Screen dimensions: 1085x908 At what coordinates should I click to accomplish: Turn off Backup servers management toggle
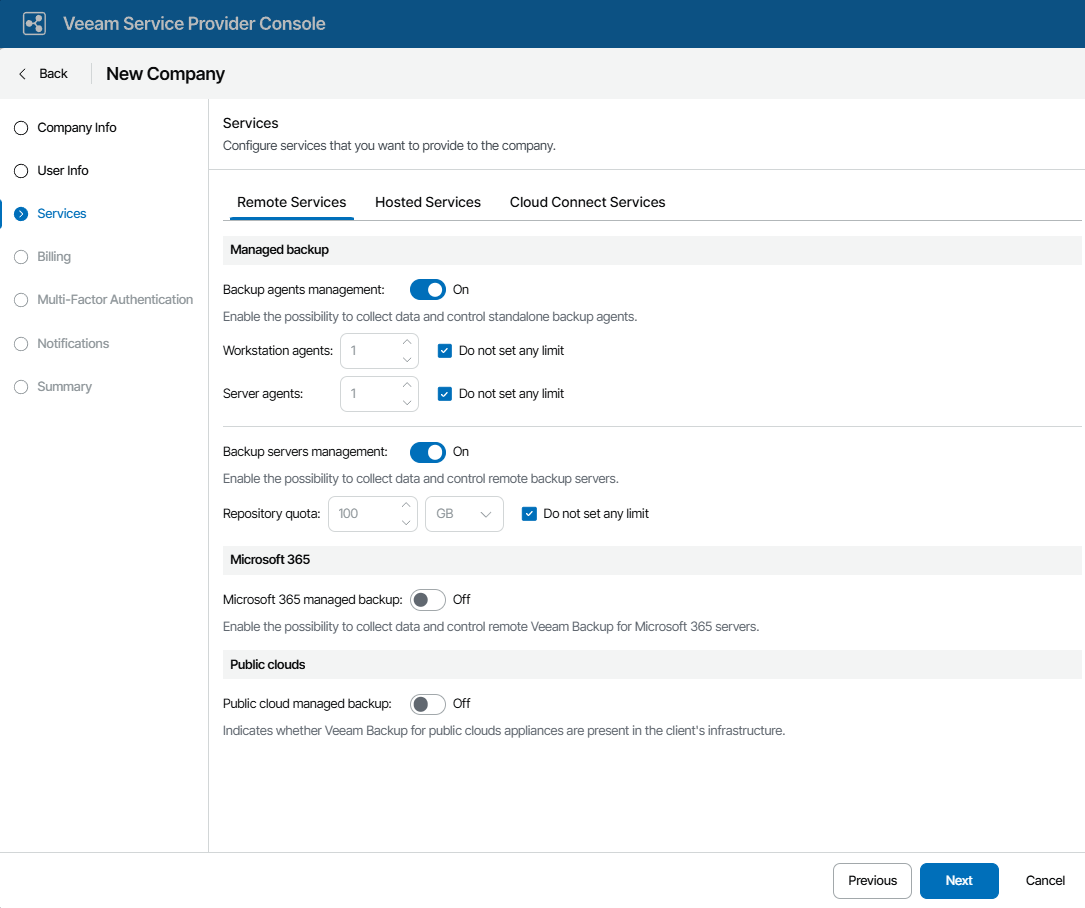coord(428,452)
